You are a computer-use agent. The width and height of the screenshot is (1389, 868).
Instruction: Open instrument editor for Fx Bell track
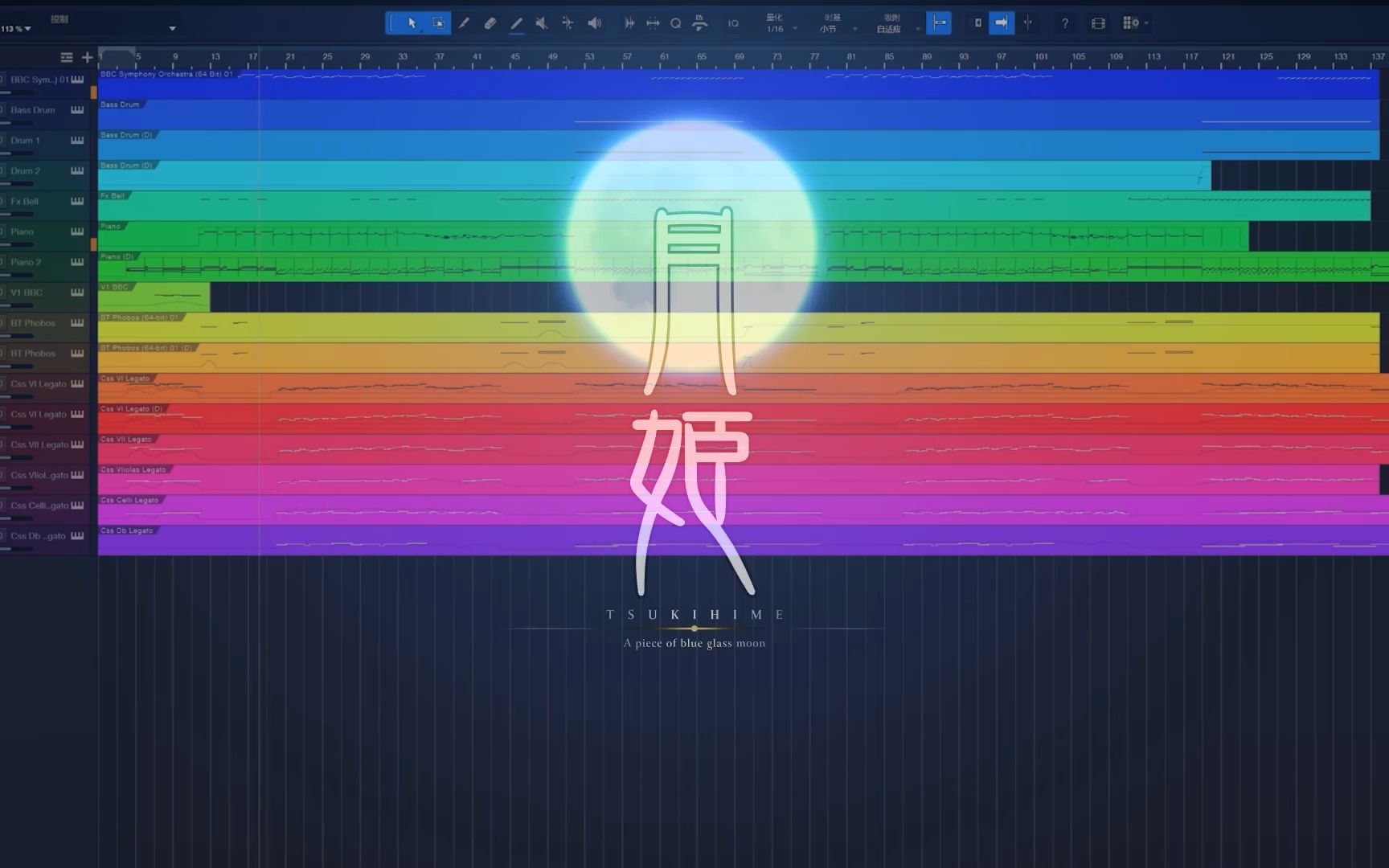coord(77,202)
